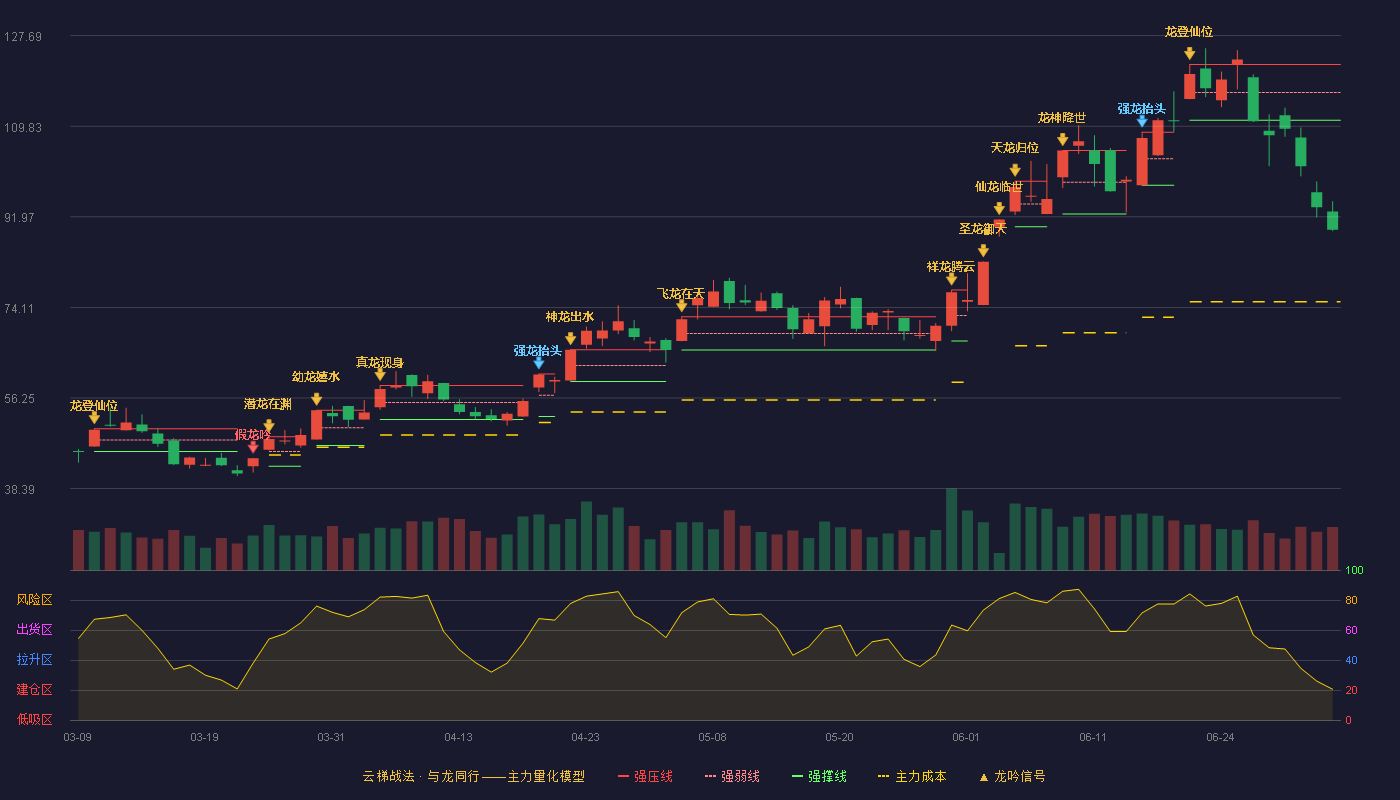Toggle the 强压线 legend item
1400x800 pixels.
click(645, 776)
